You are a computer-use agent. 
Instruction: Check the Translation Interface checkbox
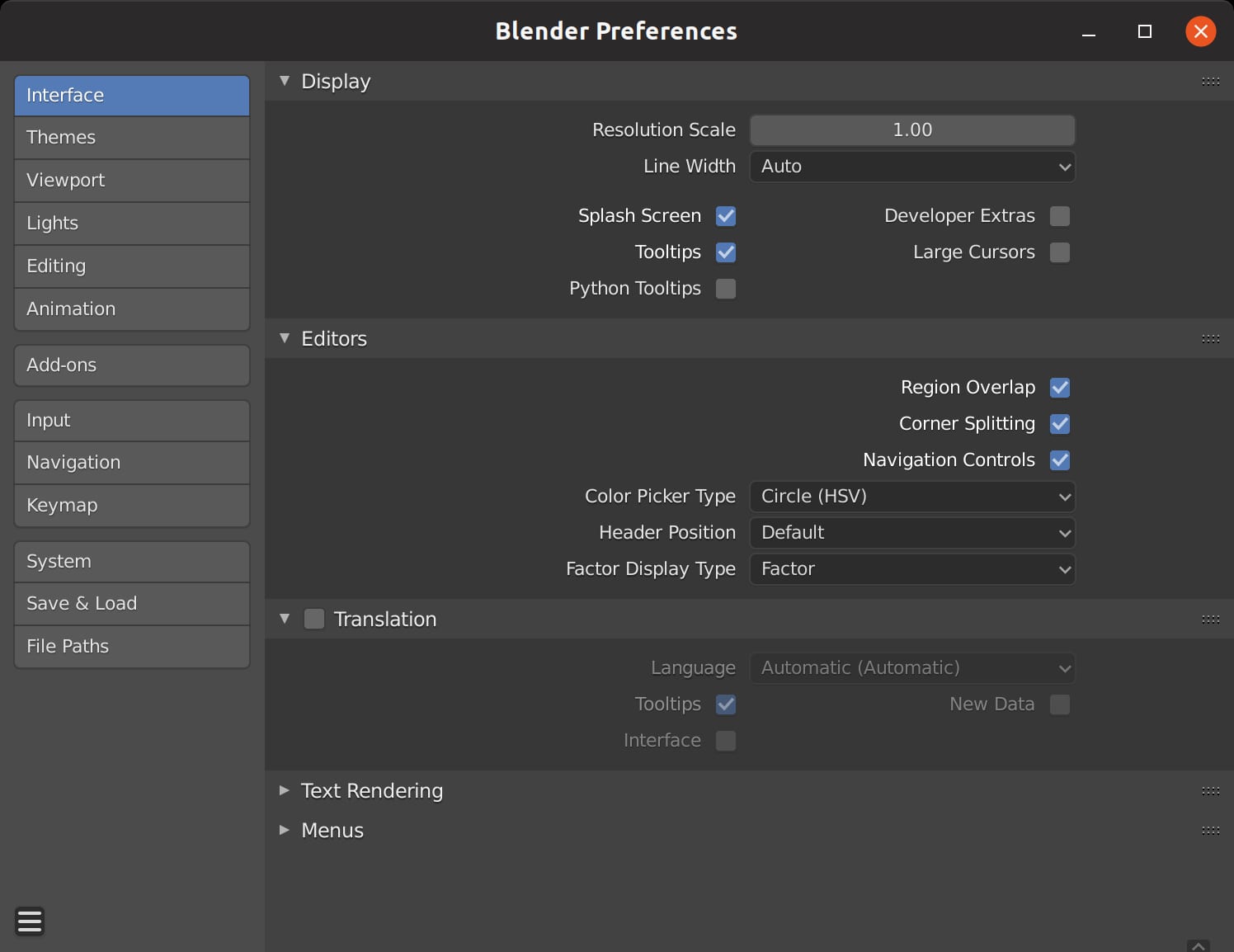pos(726,741)
